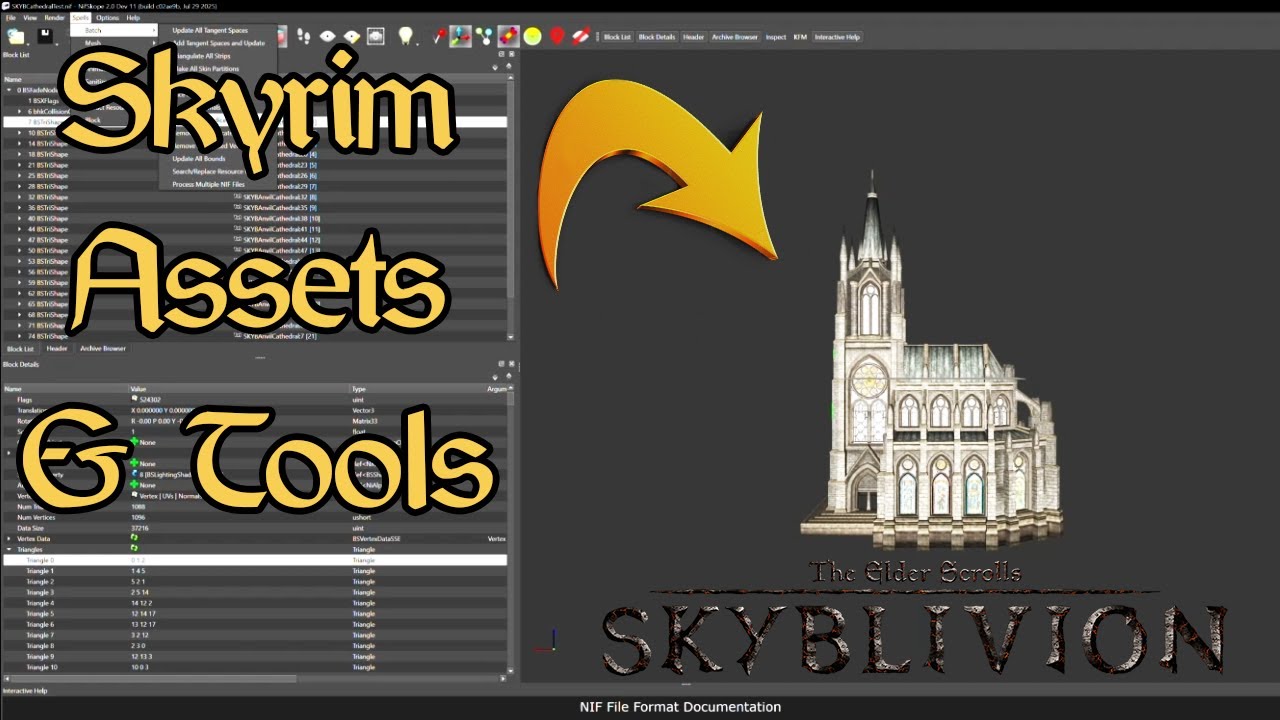Choose Search/Replace Resource entry
This screenshot has height=720, width=1280.
208,171
